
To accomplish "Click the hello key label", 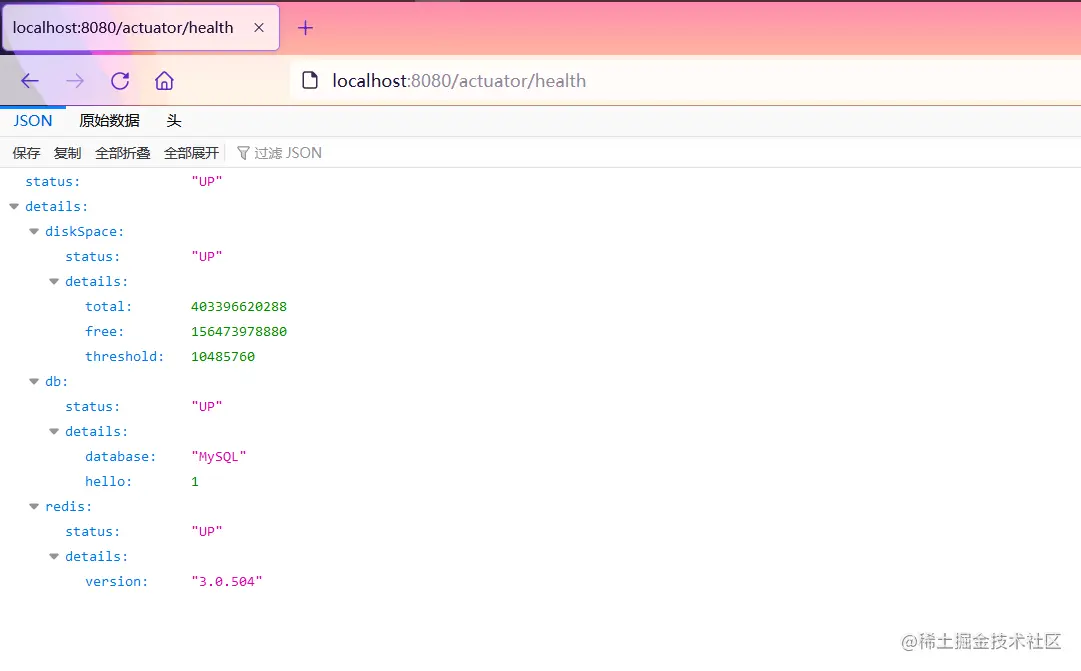I will (108, 481).
